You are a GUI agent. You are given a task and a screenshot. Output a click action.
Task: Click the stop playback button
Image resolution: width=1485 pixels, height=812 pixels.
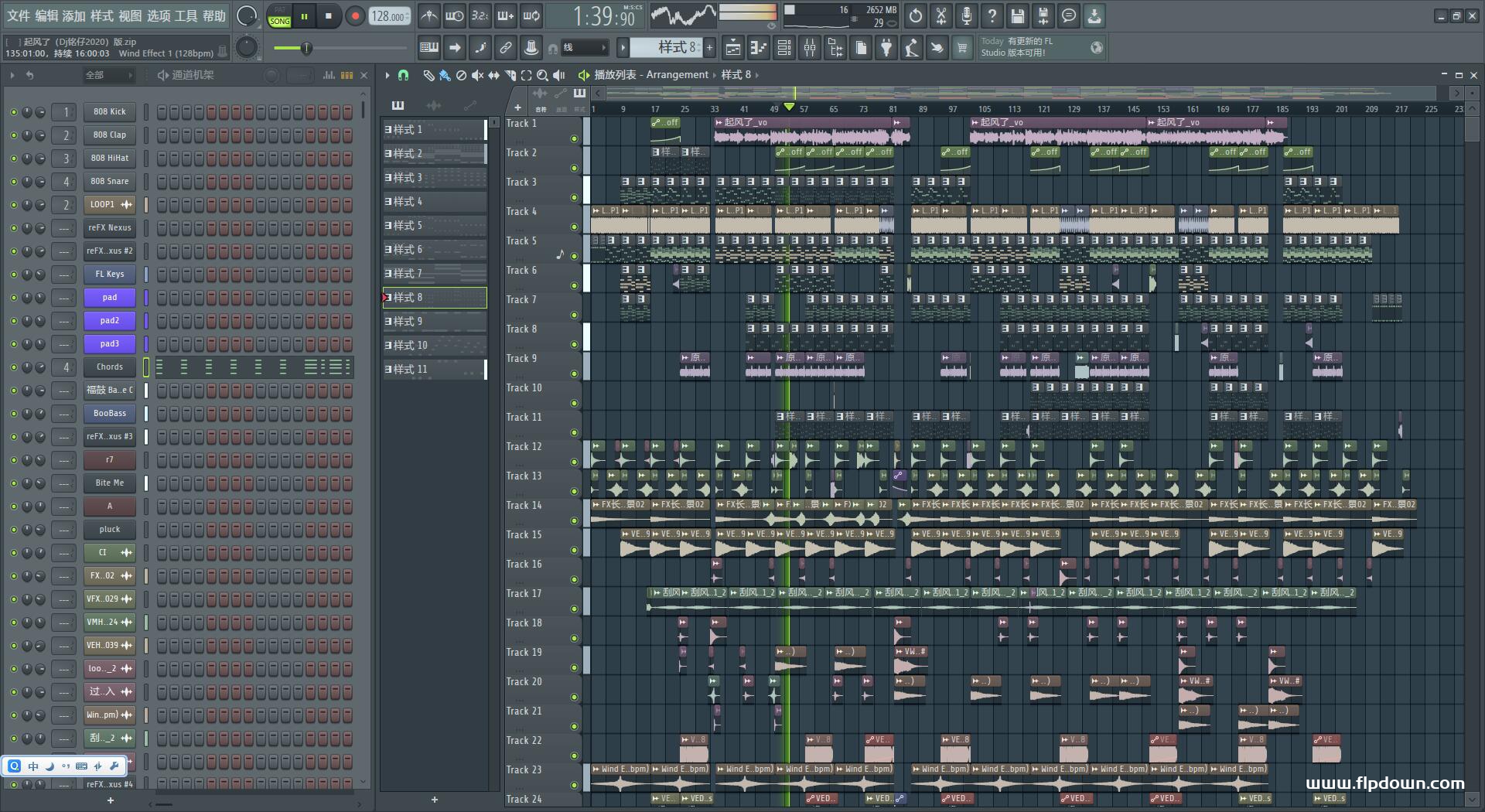[x=329, y=16]
